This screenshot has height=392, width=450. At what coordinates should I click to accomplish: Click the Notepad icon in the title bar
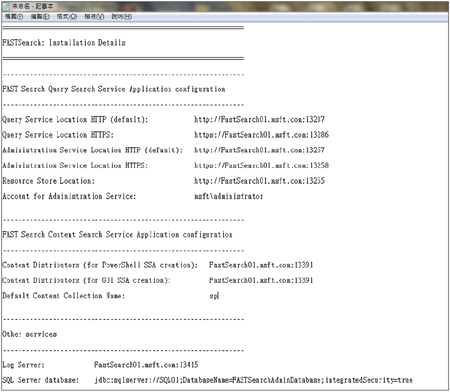6,6
